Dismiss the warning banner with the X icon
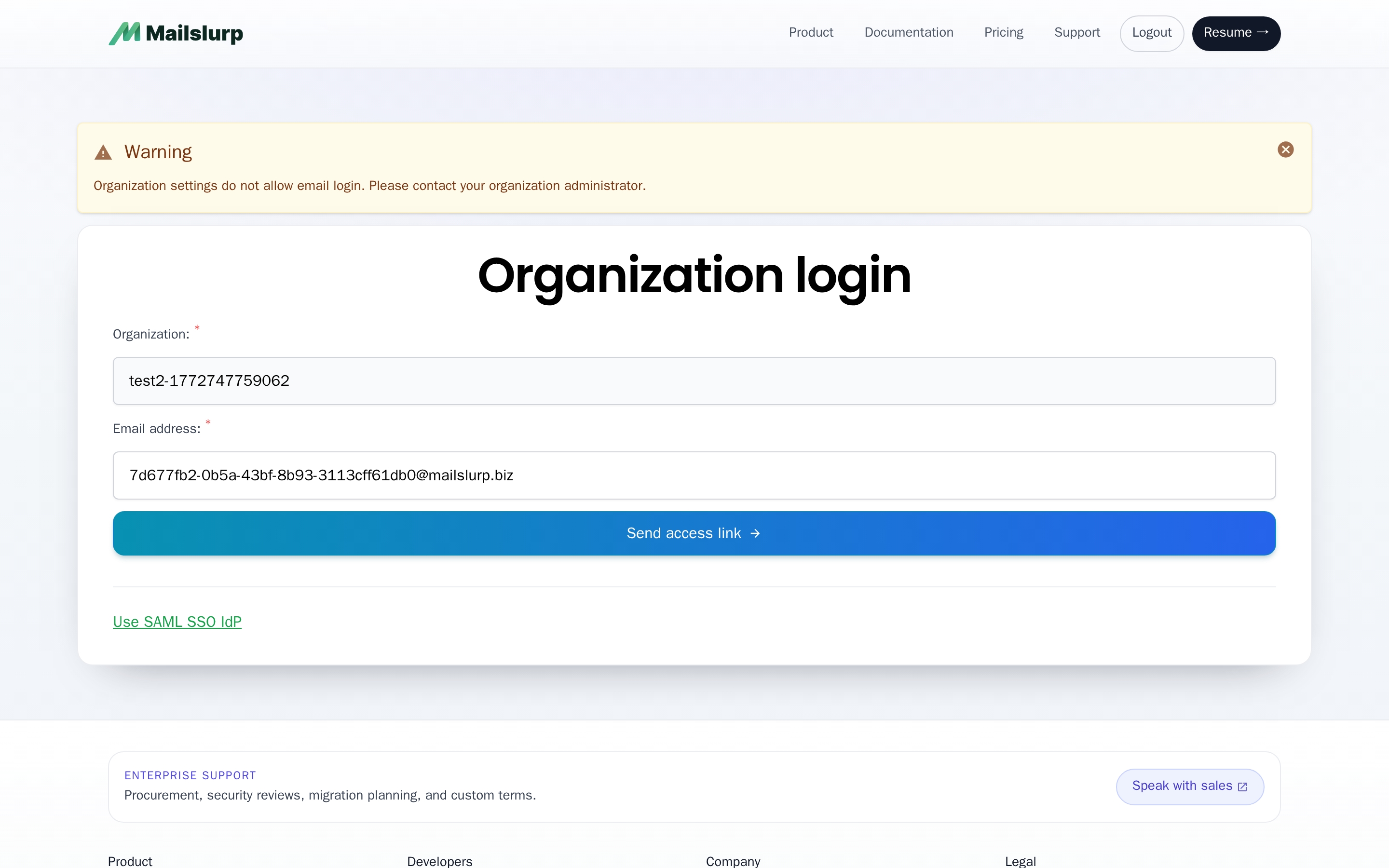 (1286, 149)
